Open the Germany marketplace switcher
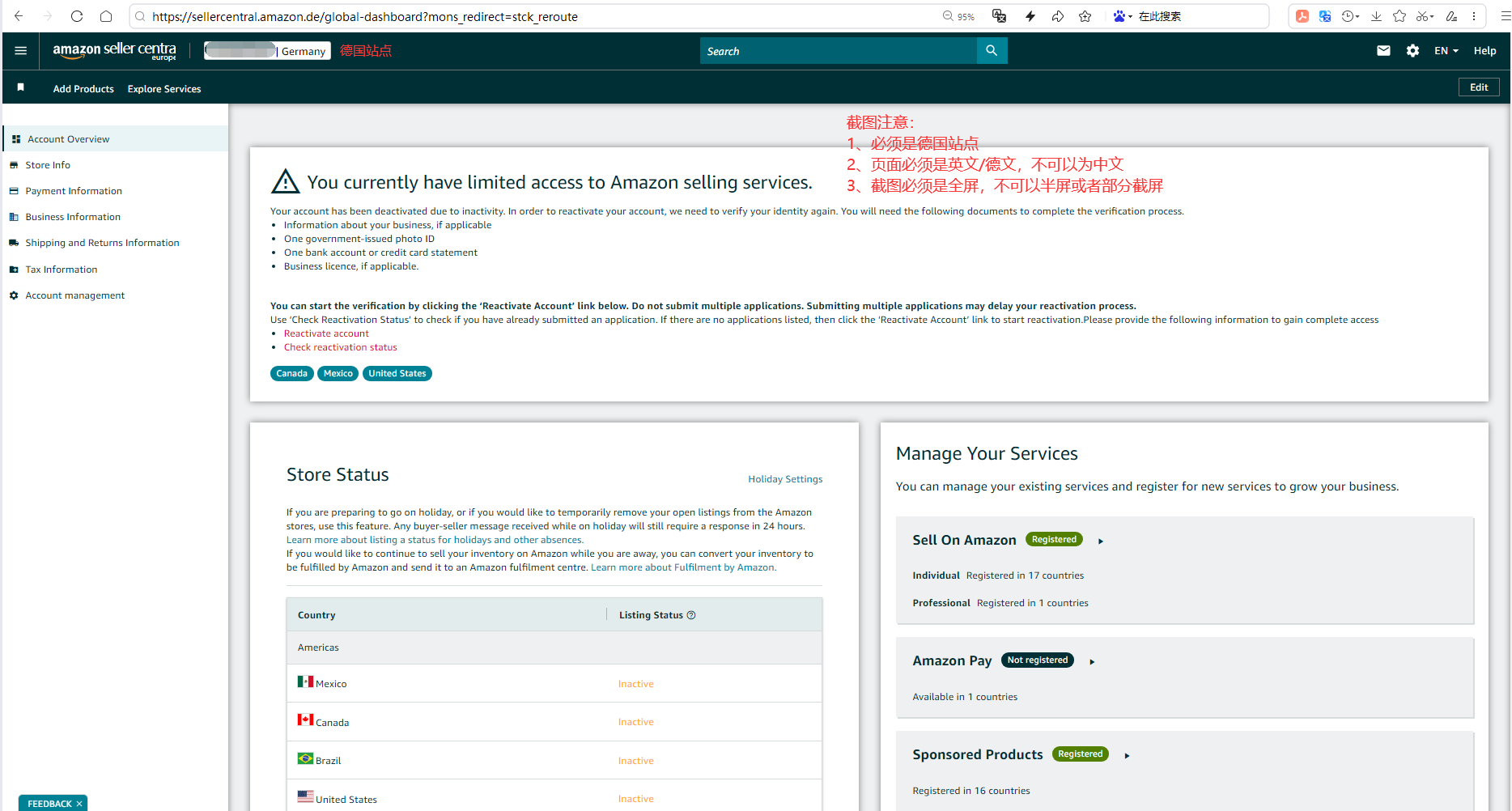This screenshot has width=1512, height=811. pos(268,51)
